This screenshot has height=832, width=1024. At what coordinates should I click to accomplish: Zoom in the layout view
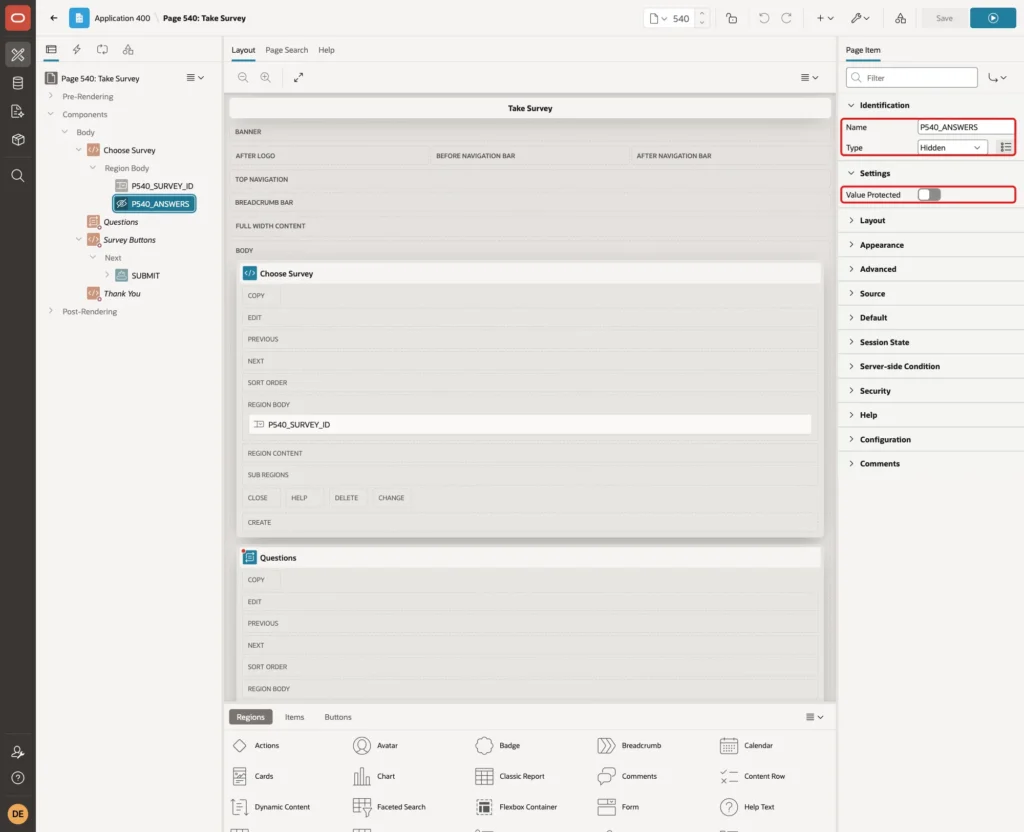click(x=265, y=77)
